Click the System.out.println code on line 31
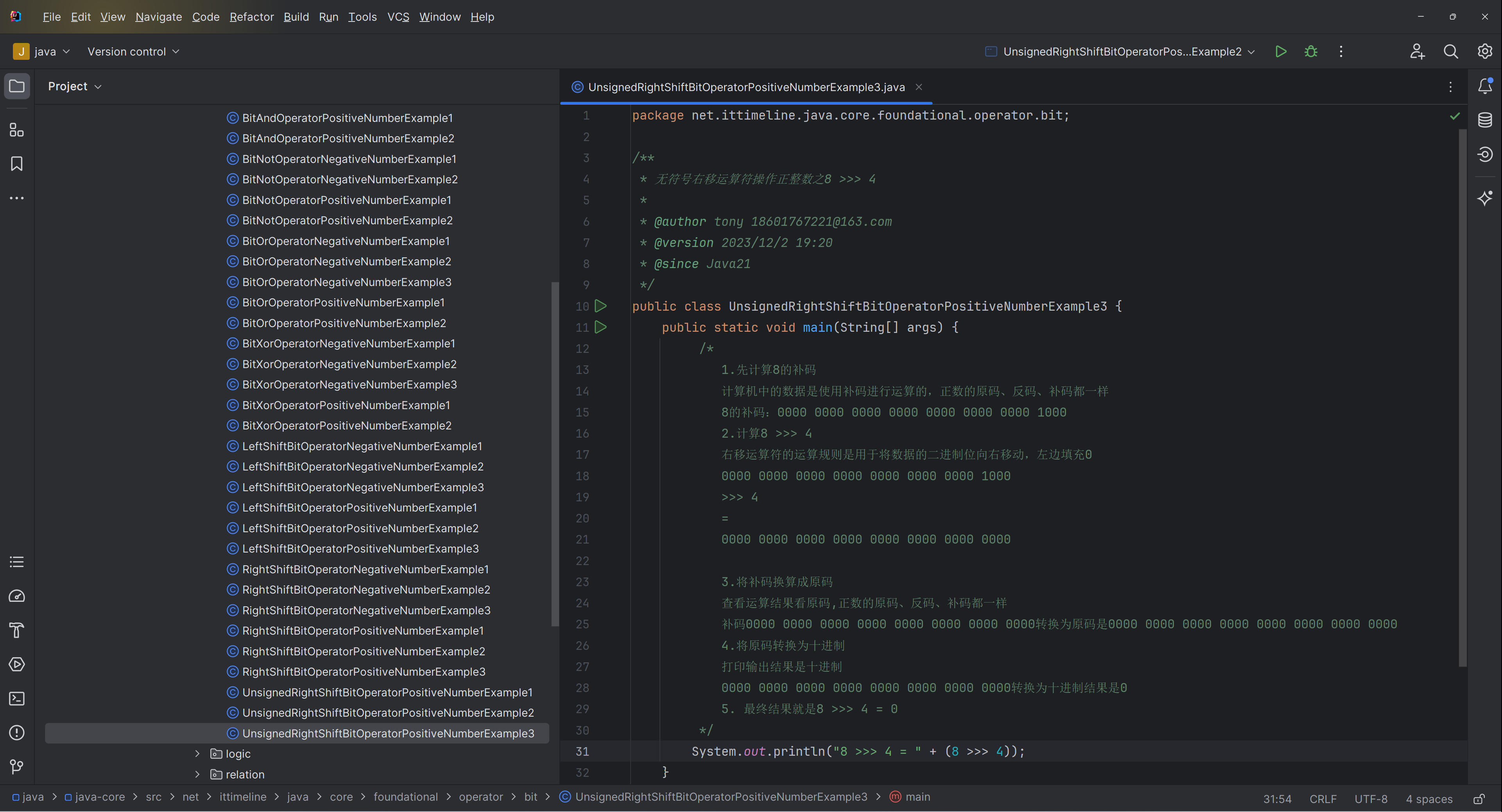Screen dimensions: 1502x812 858,751
